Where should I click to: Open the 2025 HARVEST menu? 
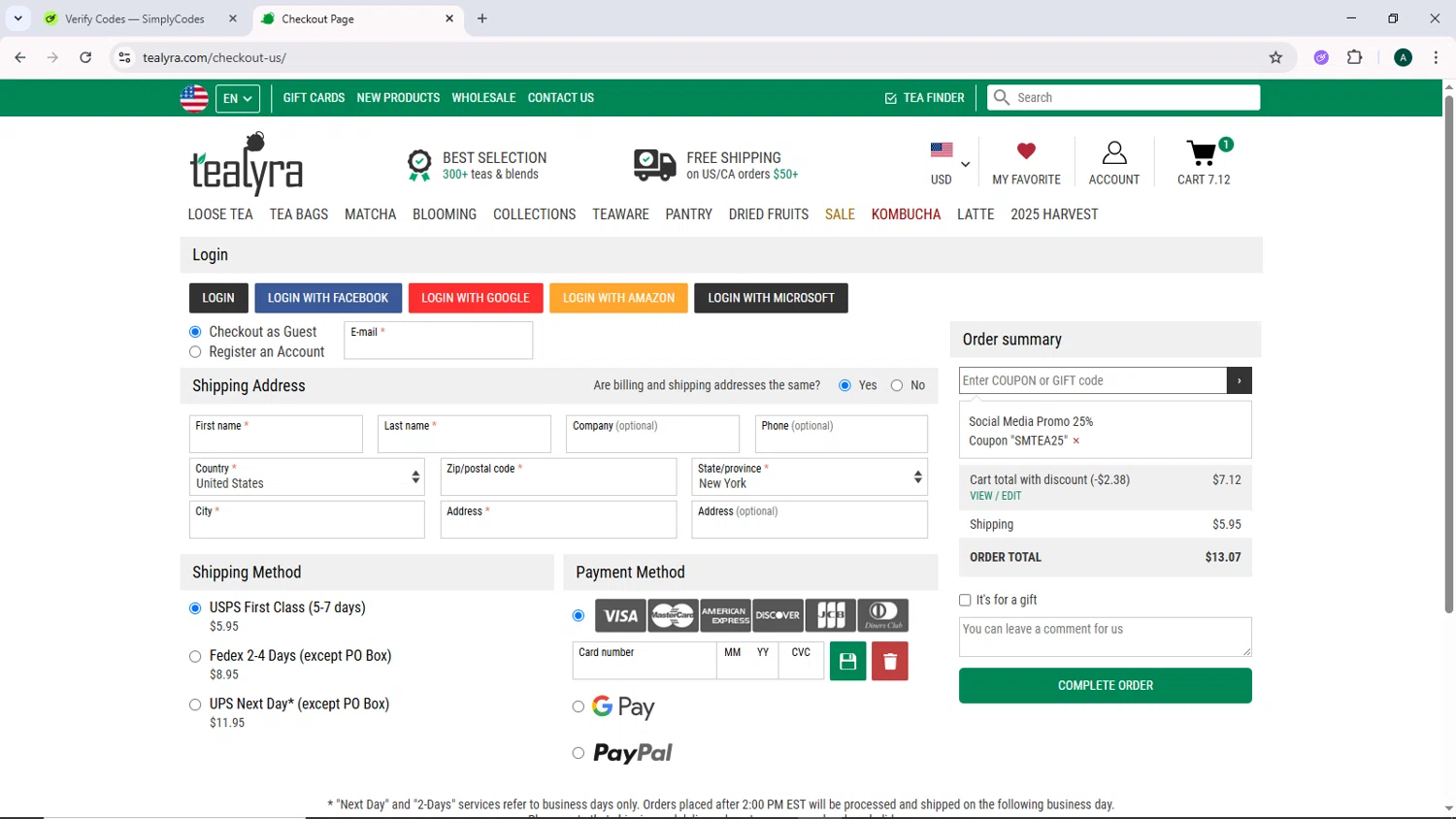[x=1054, y=214]
